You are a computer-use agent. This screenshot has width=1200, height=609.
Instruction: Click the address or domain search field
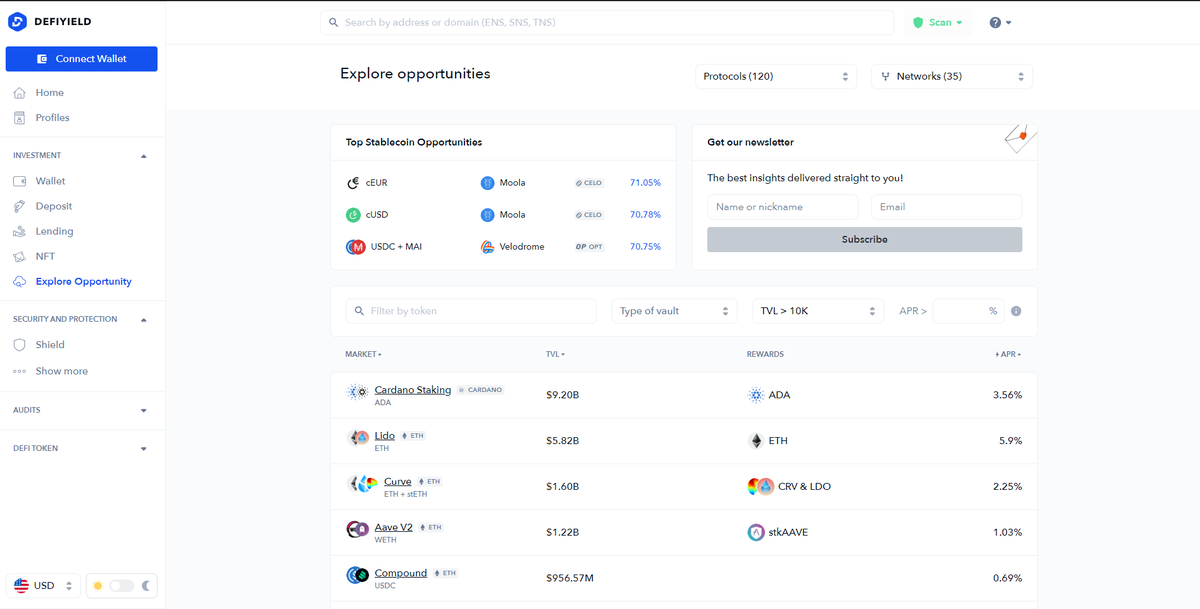pyautogui.click(x=607, y=22)
